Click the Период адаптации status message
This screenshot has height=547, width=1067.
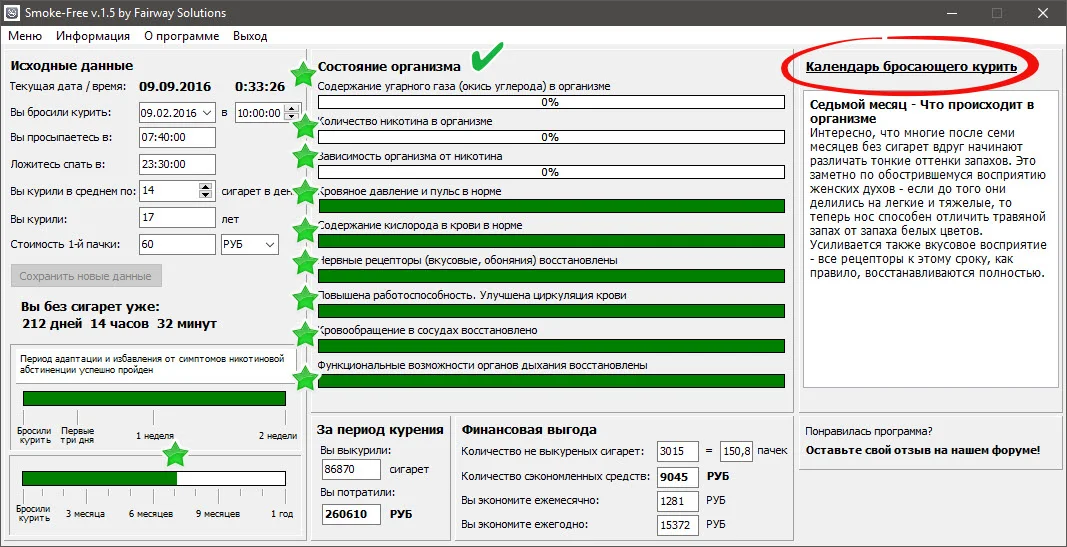[152, 365]
